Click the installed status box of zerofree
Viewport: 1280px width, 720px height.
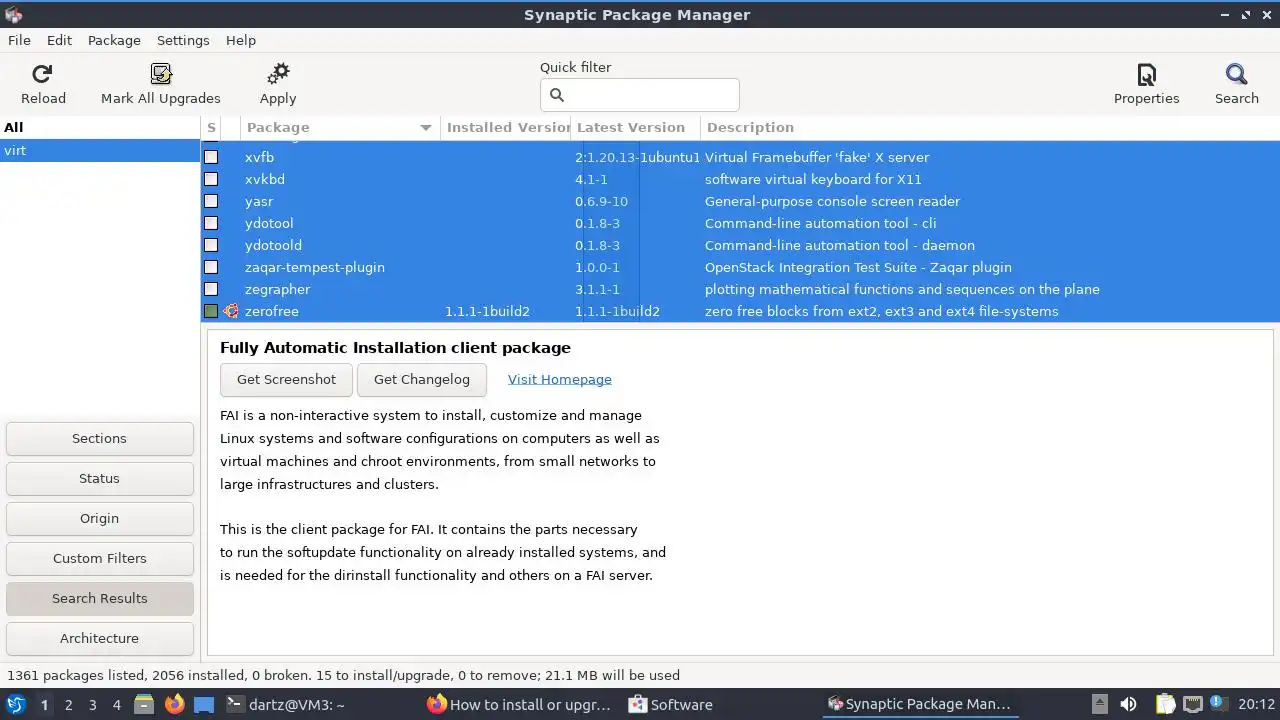[x=211, y=311]
